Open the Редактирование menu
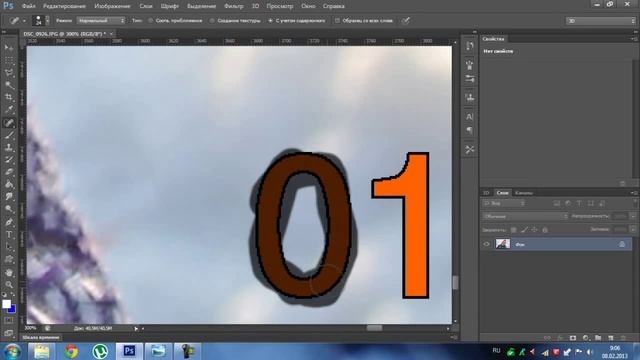The image size is (640, 360). (x=64, y=6)
